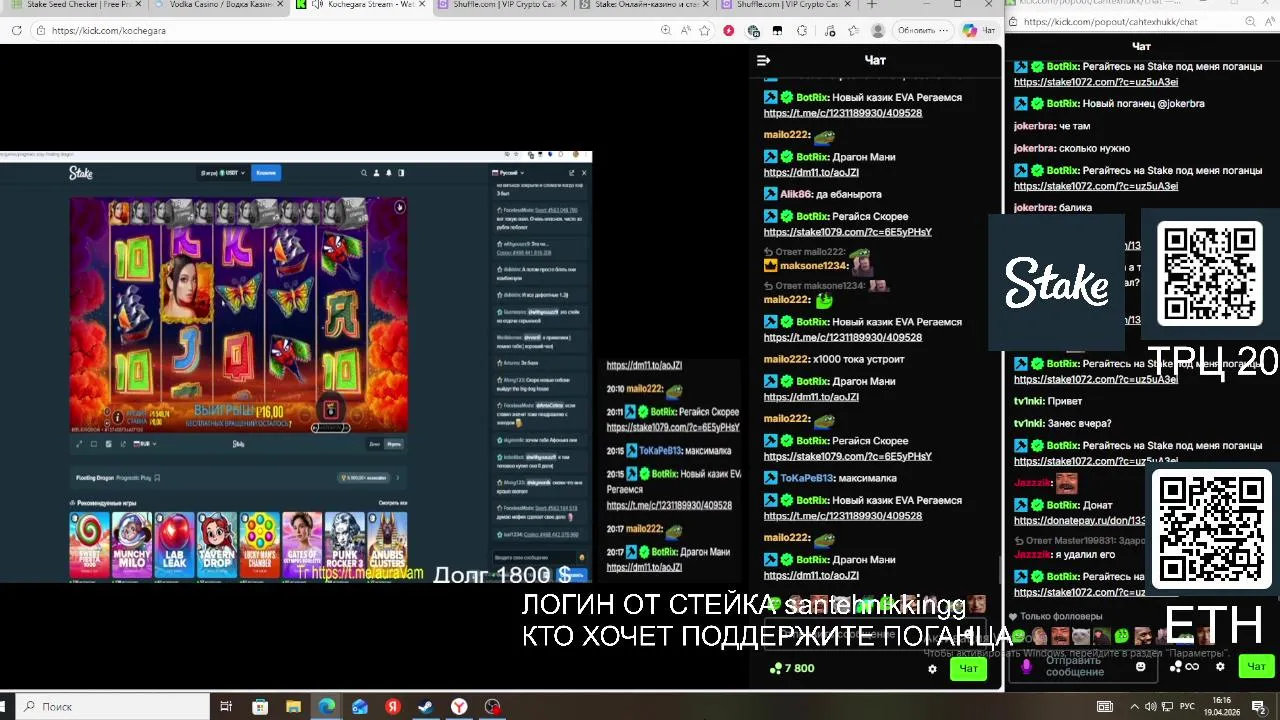This screenshot has height=720, width=1280.
Task: Add page to favorites star icon
Action: pos(705,30)
